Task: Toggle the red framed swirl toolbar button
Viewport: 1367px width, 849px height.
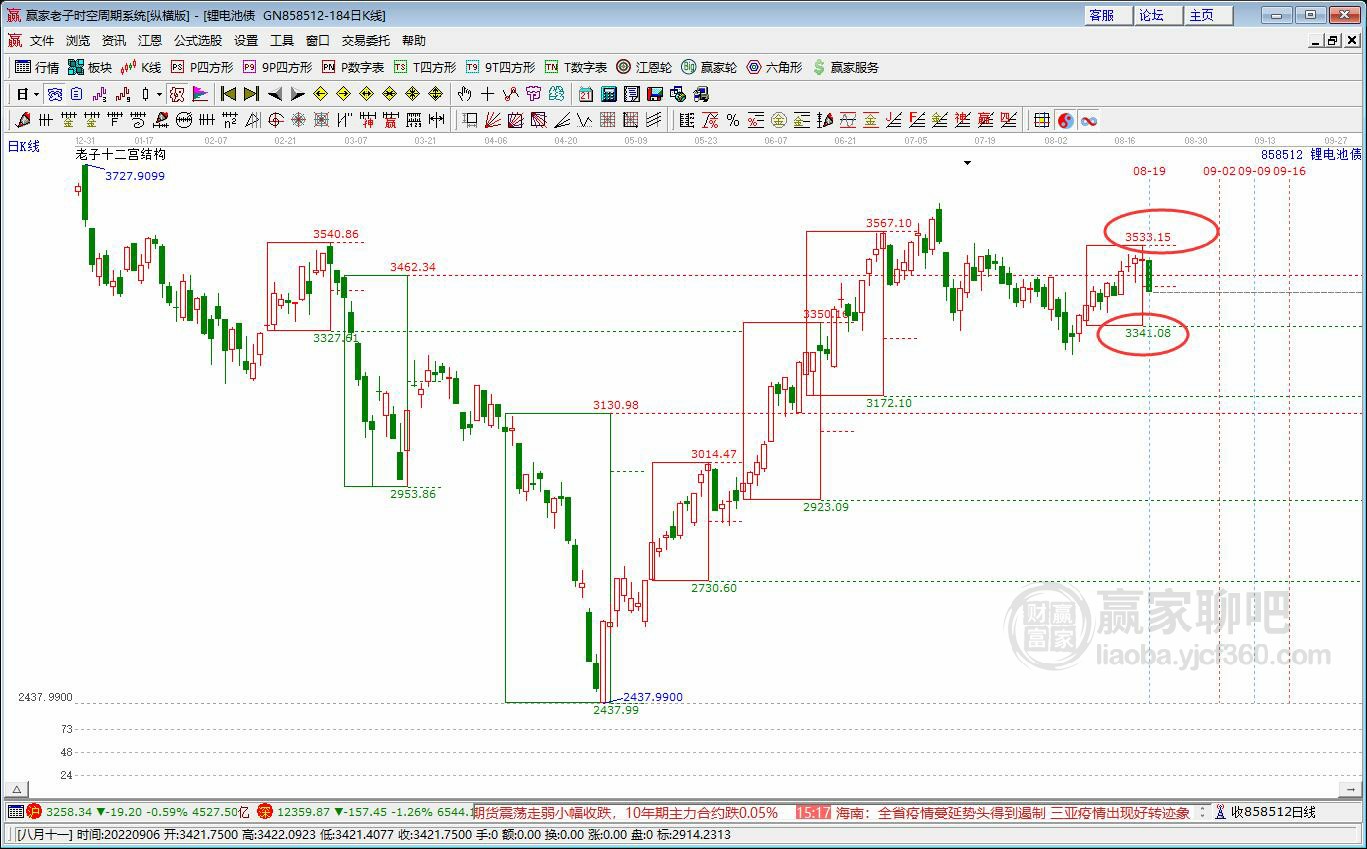Action: [x=176, y=94]
